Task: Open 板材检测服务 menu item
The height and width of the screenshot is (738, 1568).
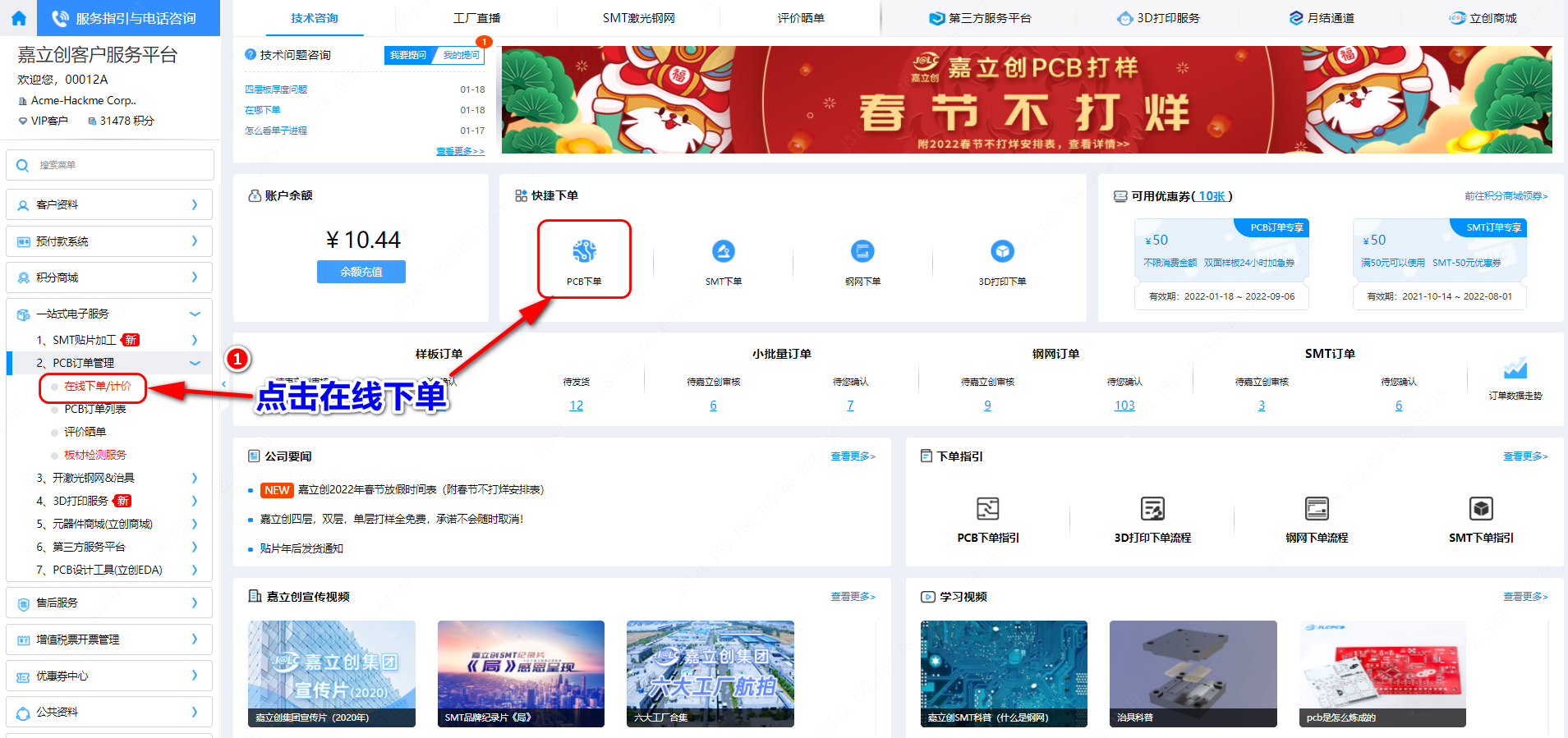Action: 95,455
